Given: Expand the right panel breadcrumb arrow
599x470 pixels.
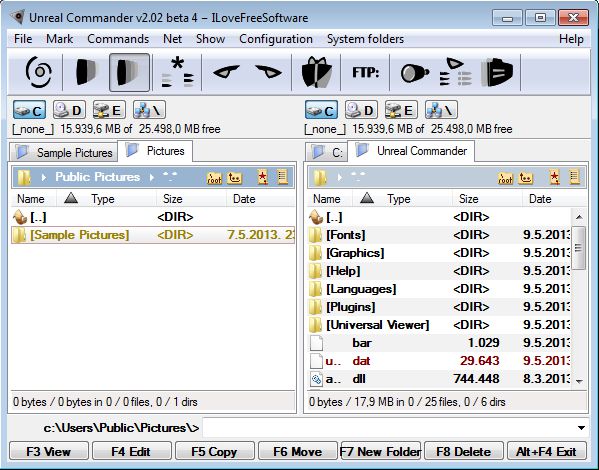Looking at the screenshot, I should click(x=339, y=177).
